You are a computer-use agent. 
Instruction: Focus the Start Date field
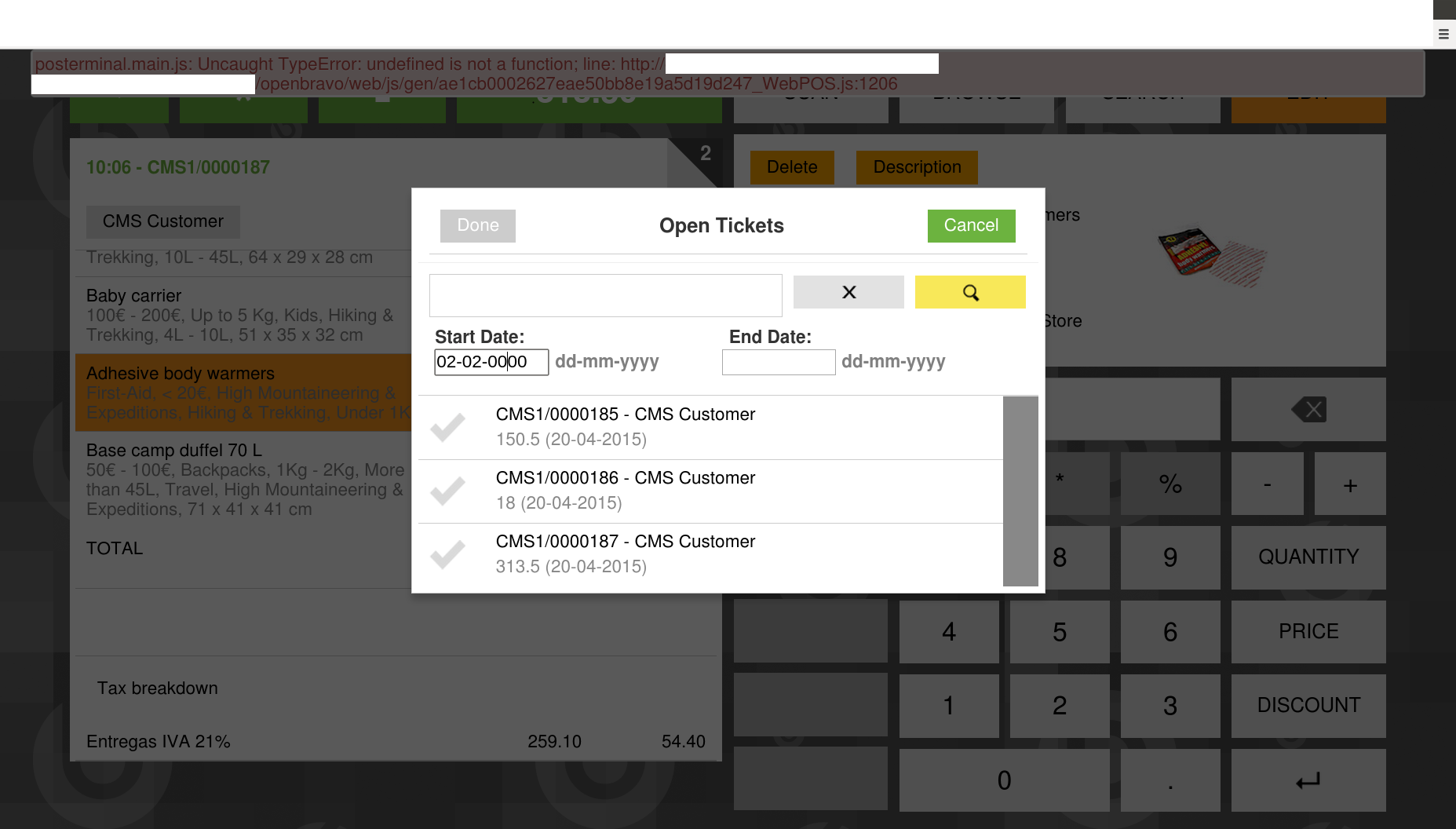coord(491,362)
